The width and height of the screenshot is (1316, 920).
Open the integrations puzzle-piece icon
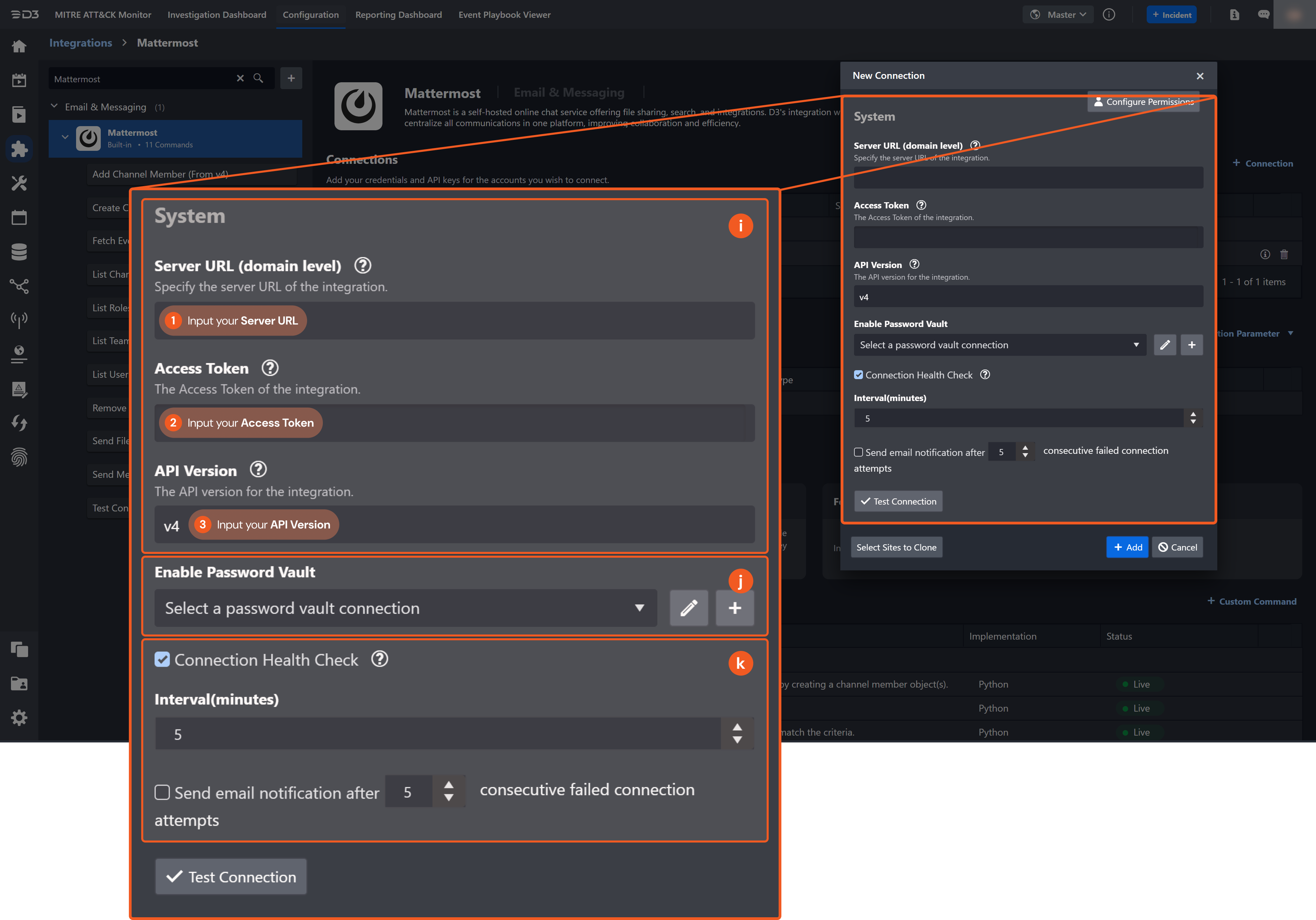[19, 149]
